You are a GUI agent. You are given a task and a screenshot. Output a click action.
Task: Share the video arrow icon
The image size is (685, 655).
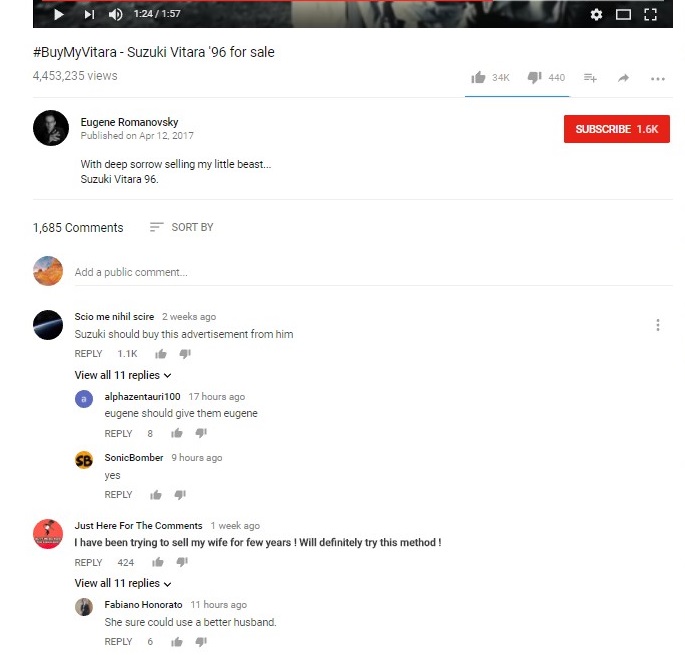click(x=623, y=78)
